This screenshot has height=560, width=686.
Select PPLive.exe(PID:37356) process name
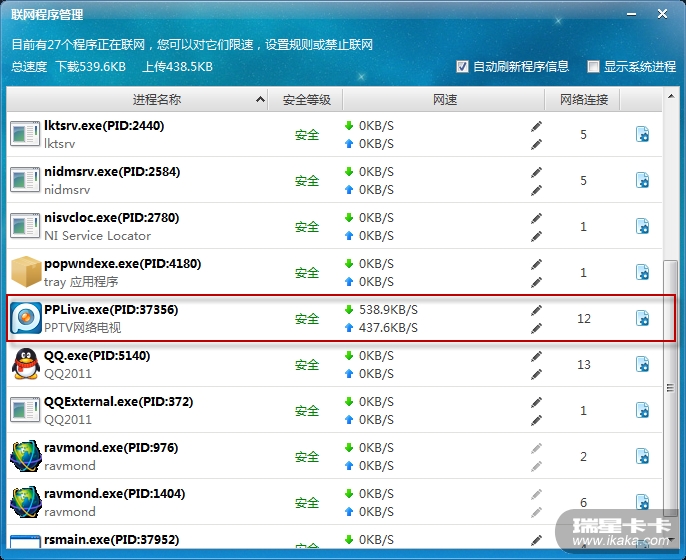(x=111, y=310)
